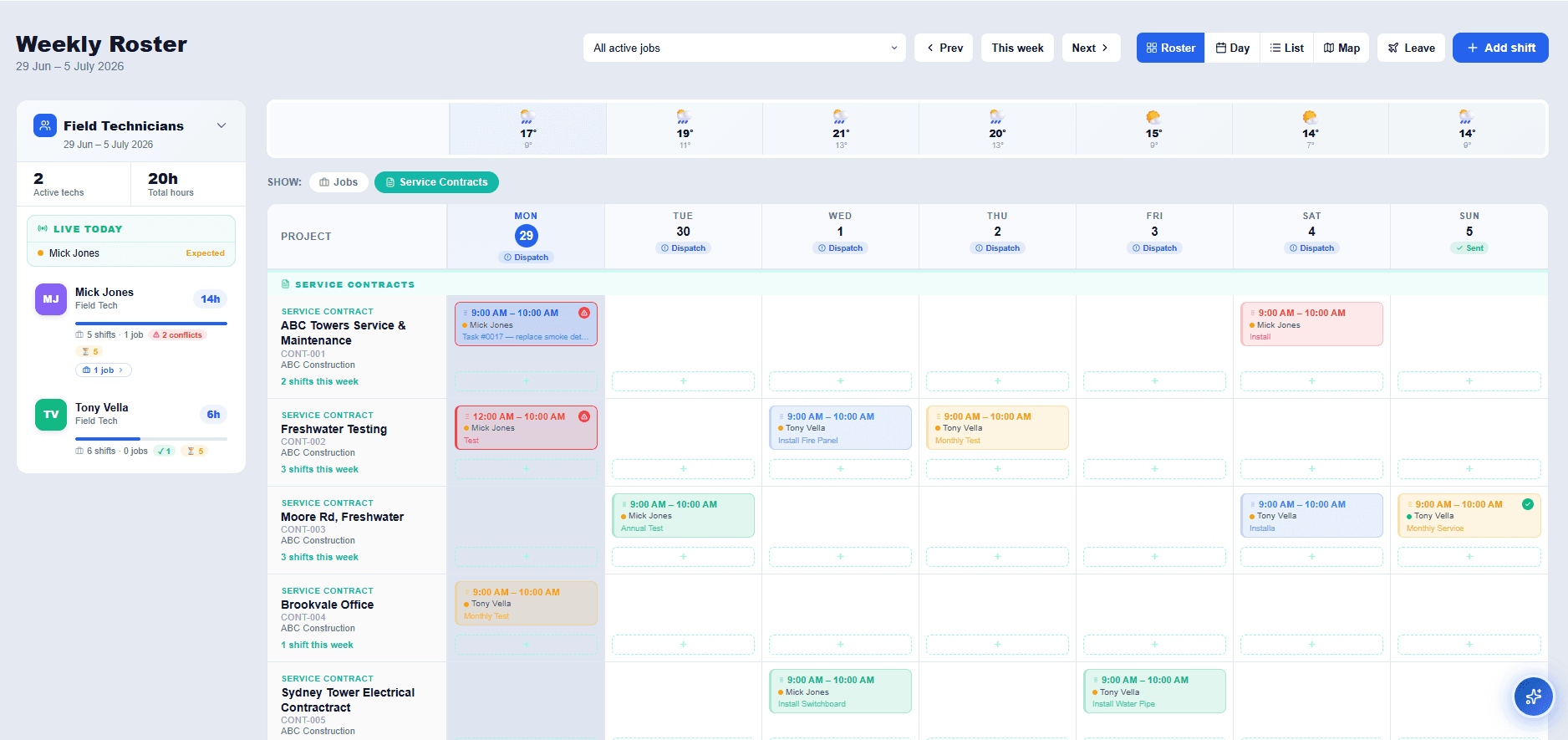Open Wednesday Install Fire Panel shift

(x=840, y=428)
